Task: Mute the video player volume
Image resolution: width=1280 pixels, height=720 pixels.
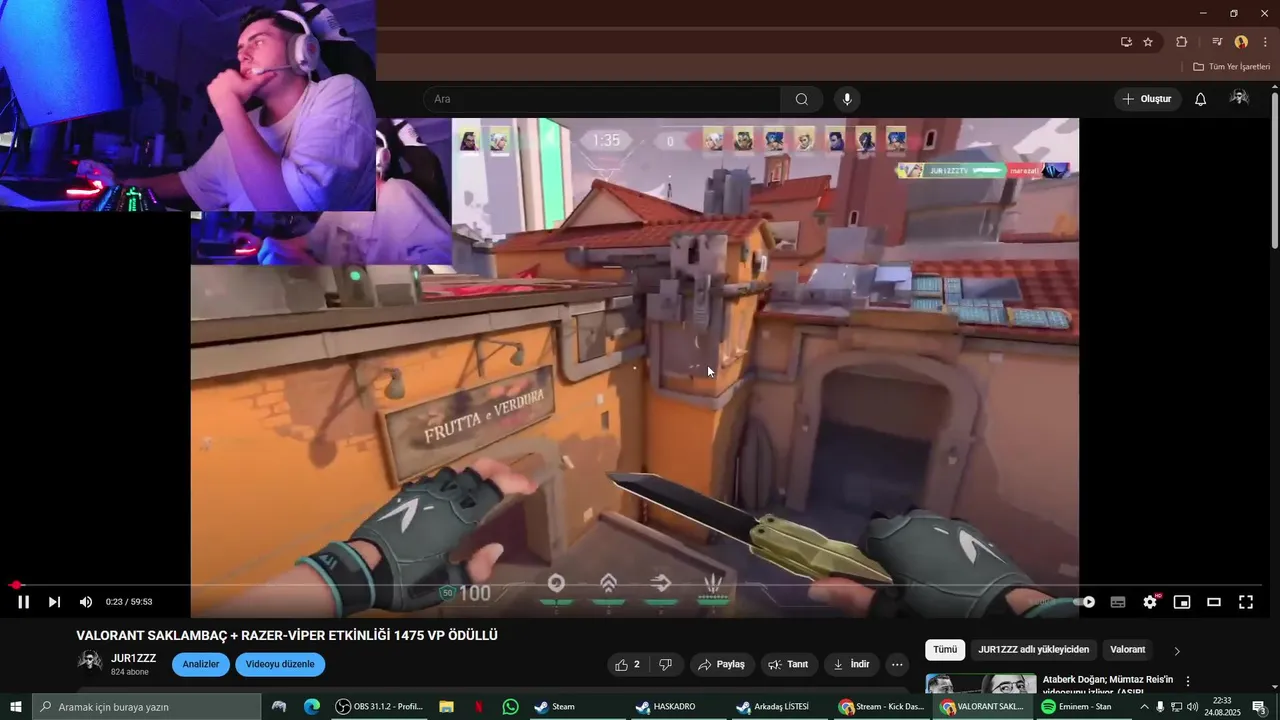Action: 86,602
